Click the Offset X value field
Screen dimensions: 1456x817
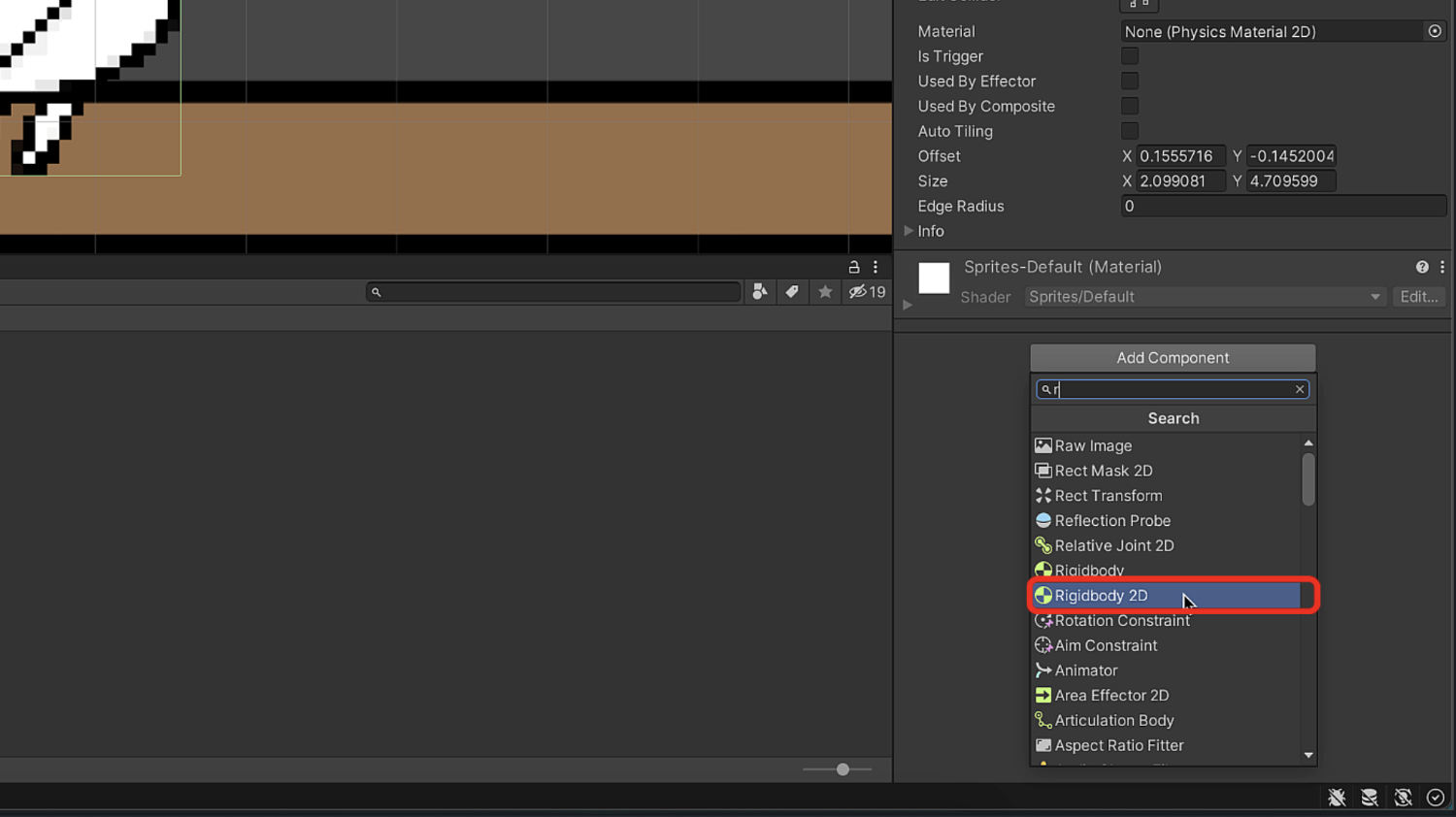coord(1180,156)
